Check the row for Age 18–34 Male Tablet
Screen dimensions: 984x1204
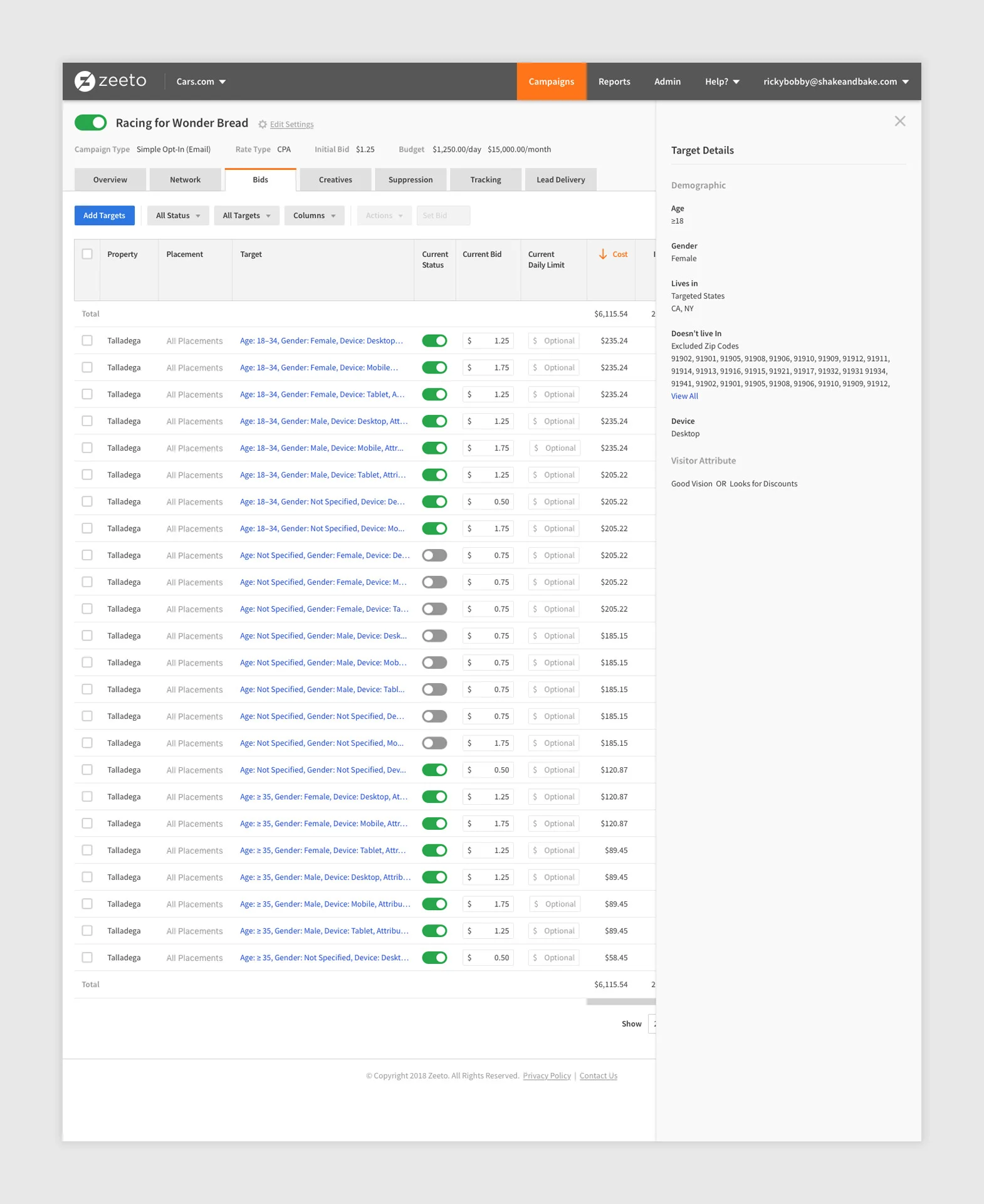click(x=87, y=474)
